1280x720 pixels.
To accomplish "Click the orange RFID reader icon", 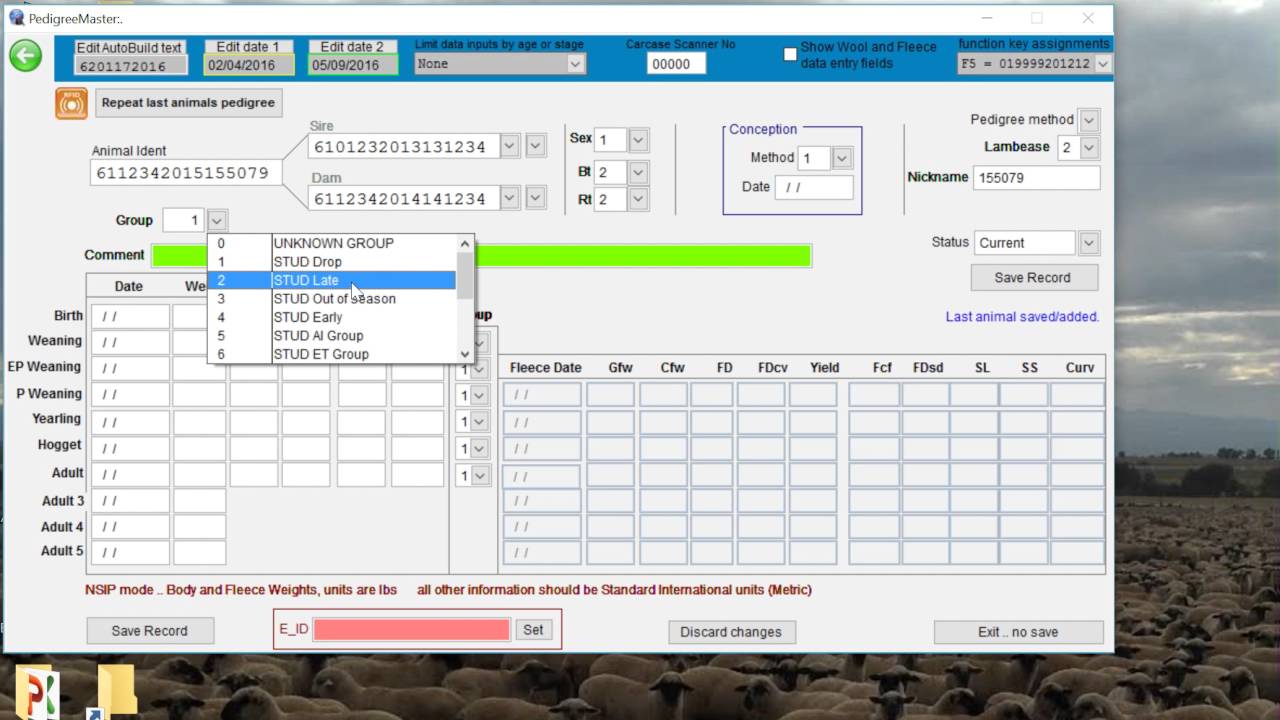I will point(71,103).
